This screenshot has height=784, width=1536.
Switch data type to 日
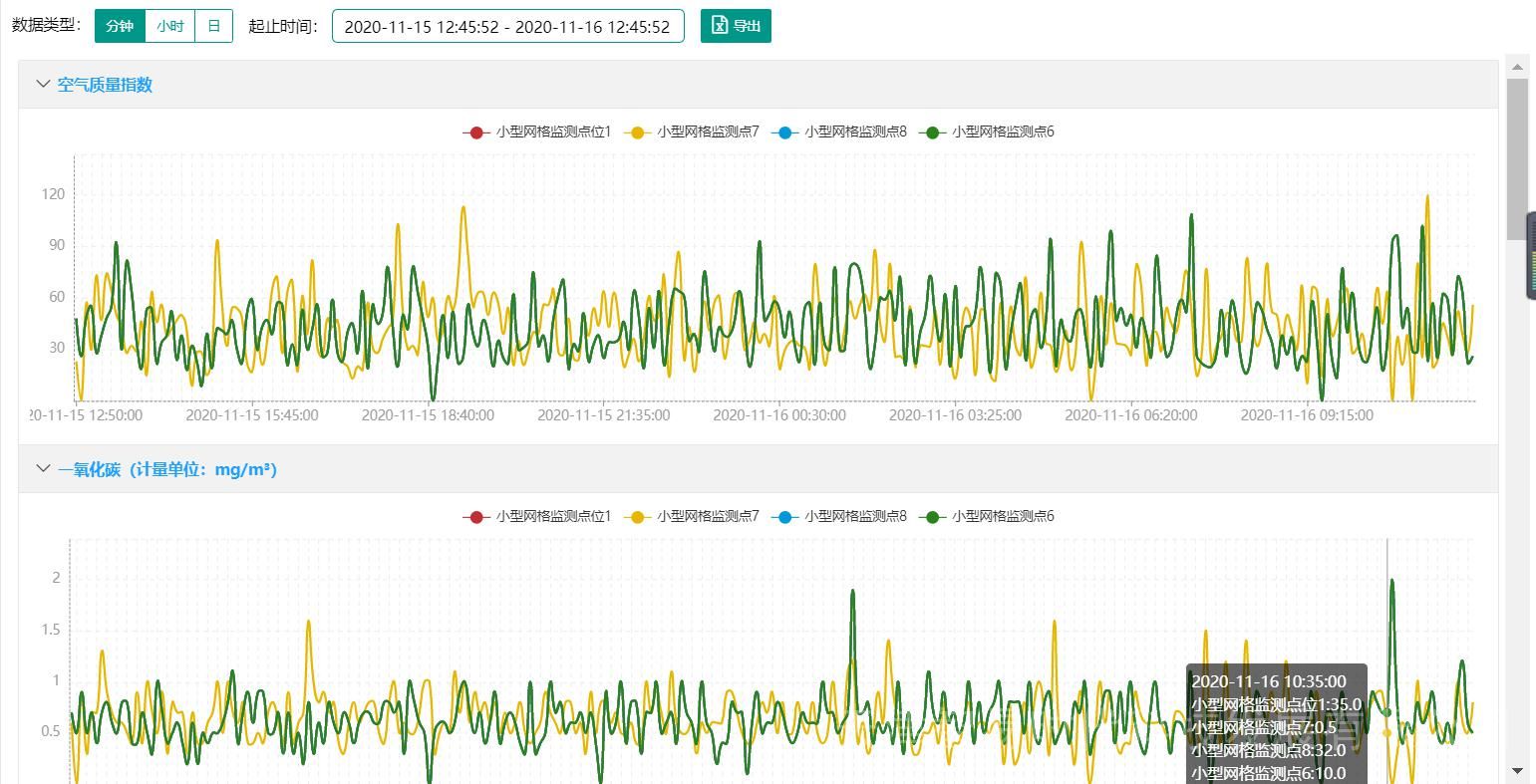click(x=213, y=26)
